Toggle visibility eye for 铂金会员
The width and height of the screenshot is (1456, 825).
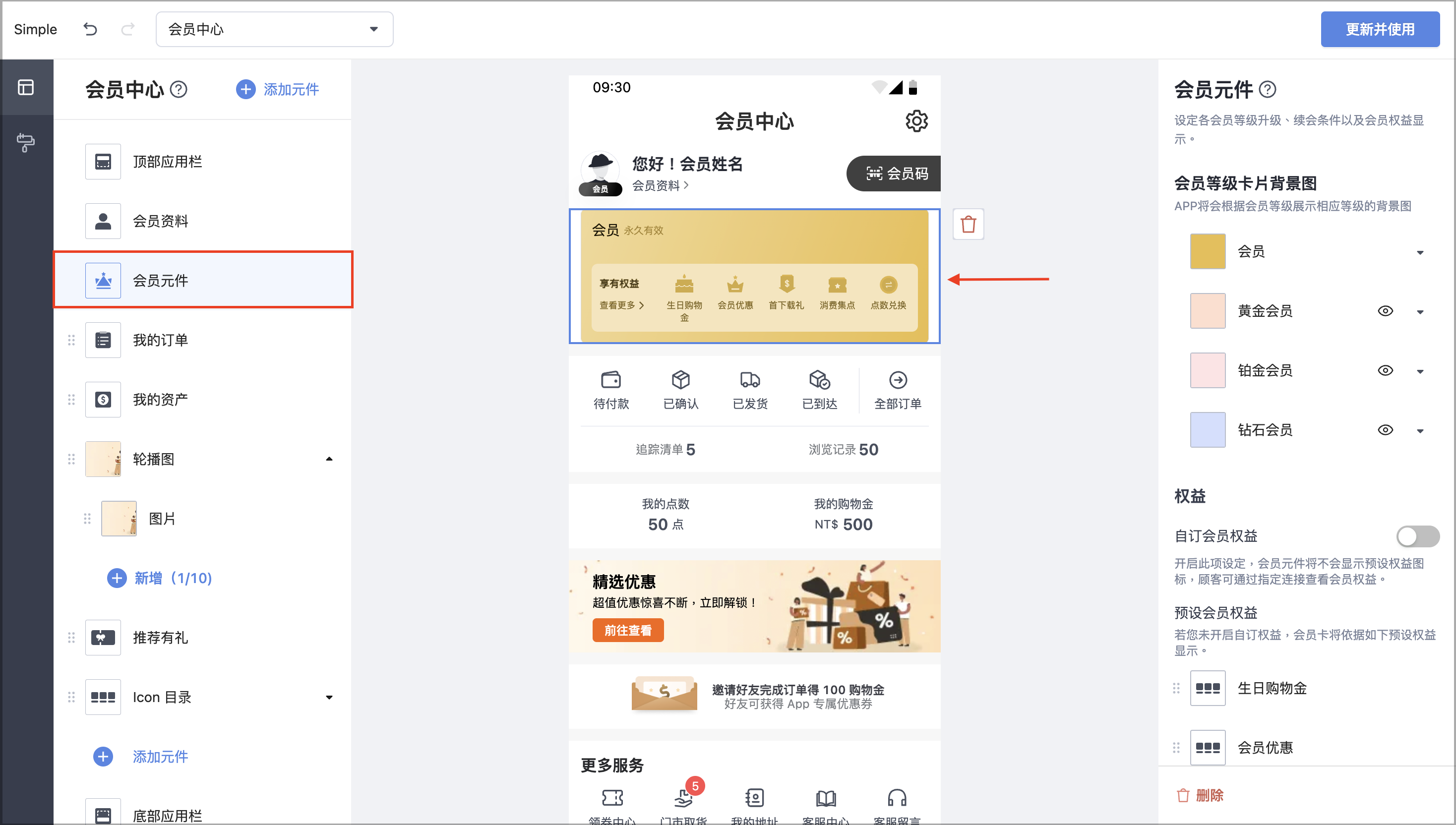click(1385, 370)
